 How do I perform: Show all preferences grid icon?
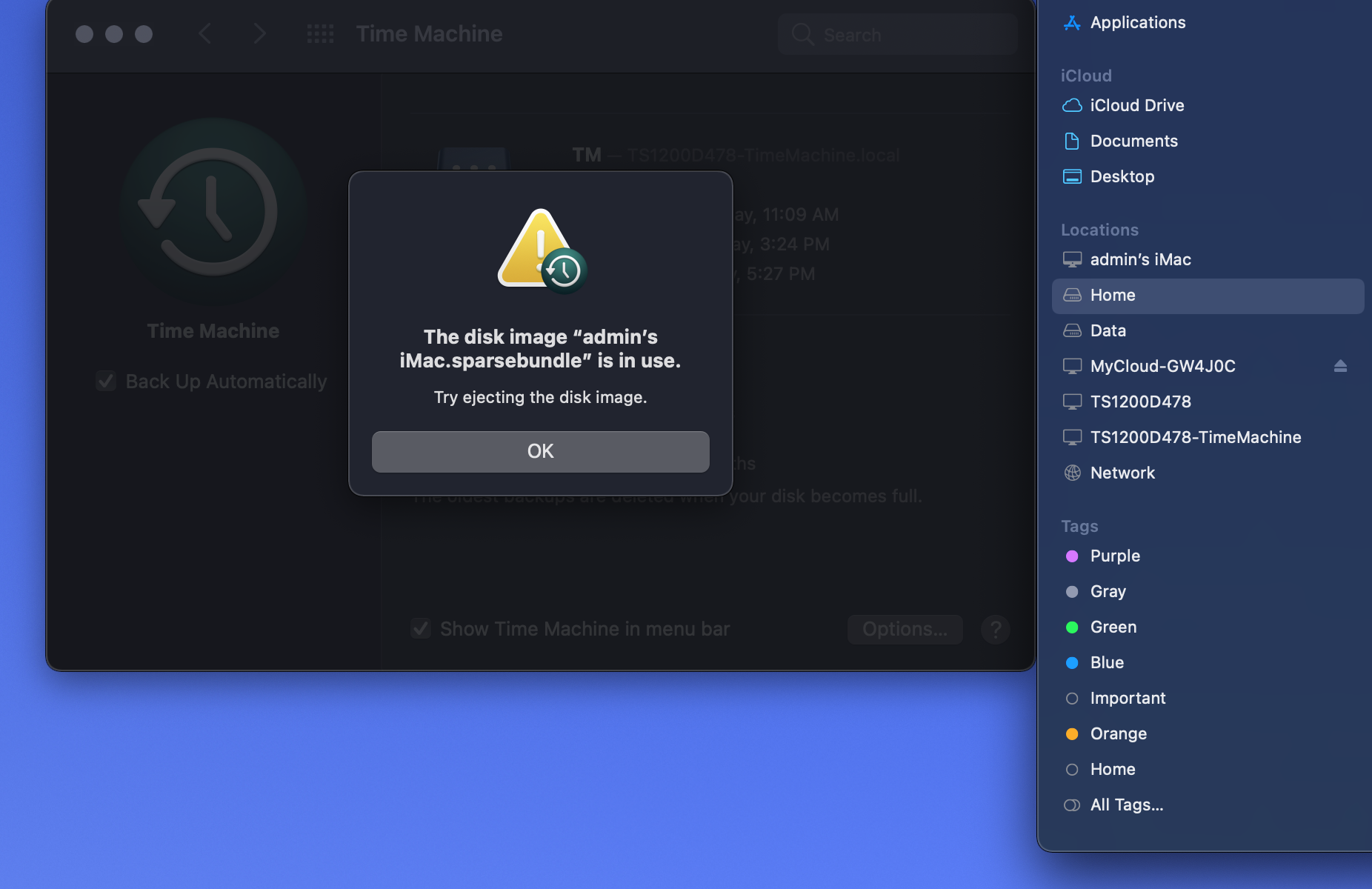click(321, 34)
